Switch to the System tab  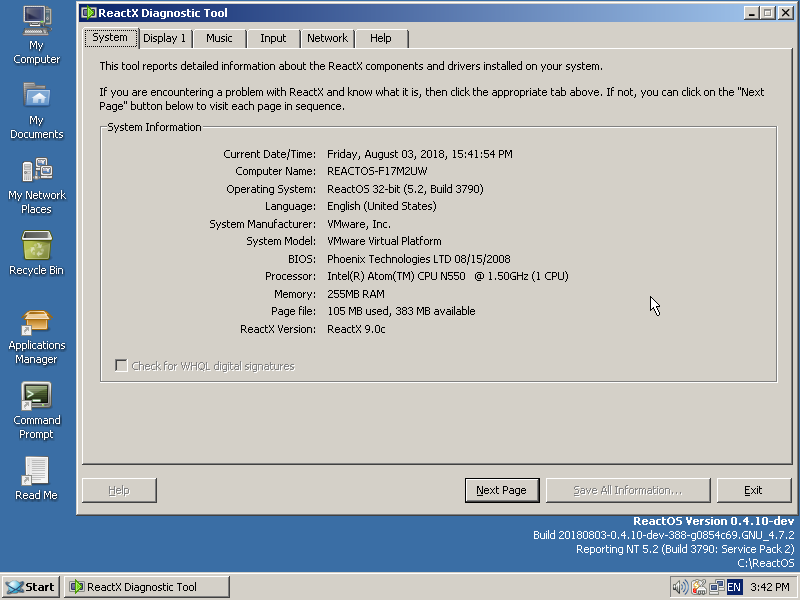click(x=110, y=38)
